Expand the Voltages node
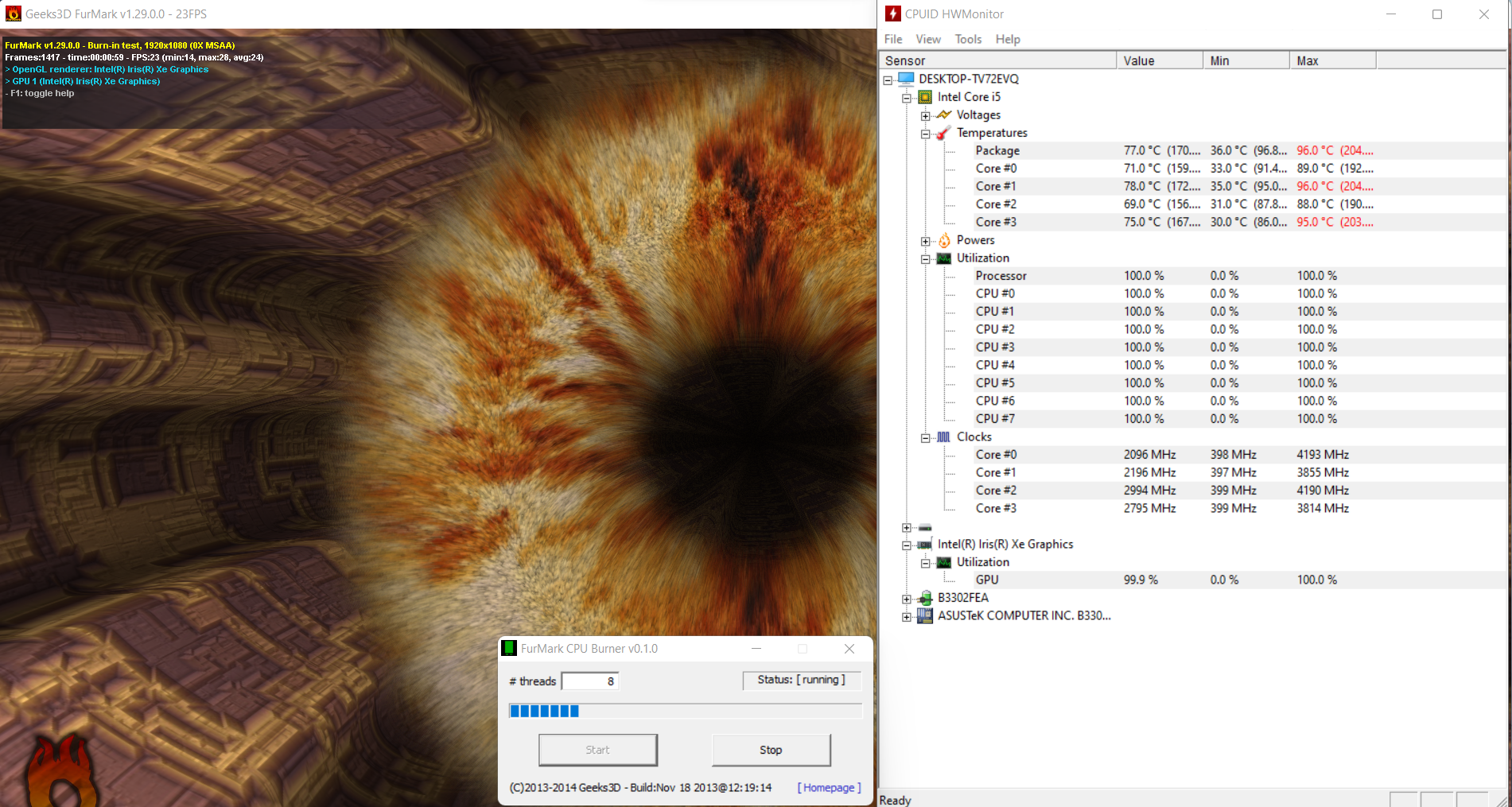 point(926,116)
